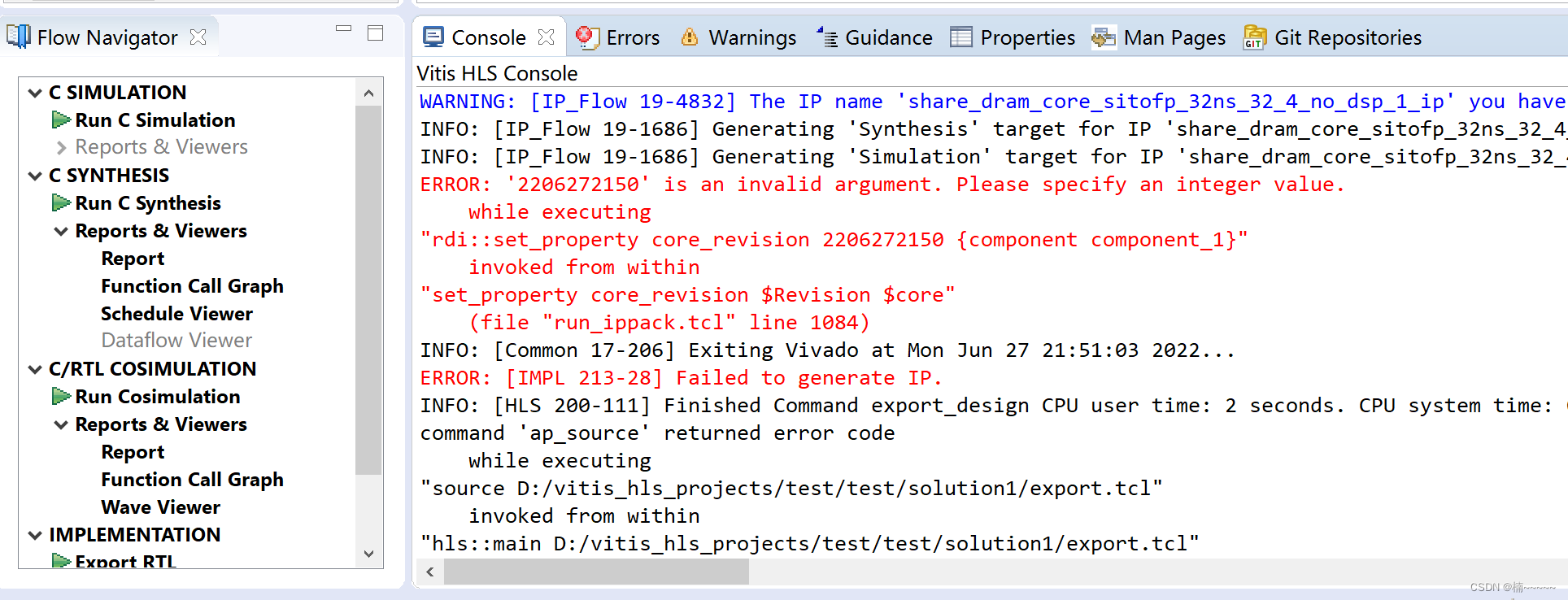Image resolution: width=1568 pixels, height=600 pixels.
Task: Open Function Call Graph under Cosimulation
Action: [192, 480]
